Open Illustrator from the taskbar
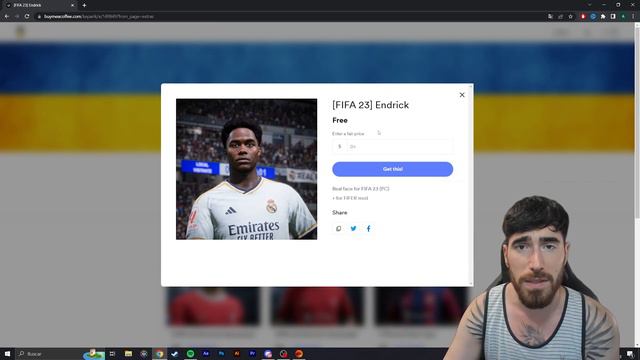This screenshot has width=640, height=360. click(237, 353)
